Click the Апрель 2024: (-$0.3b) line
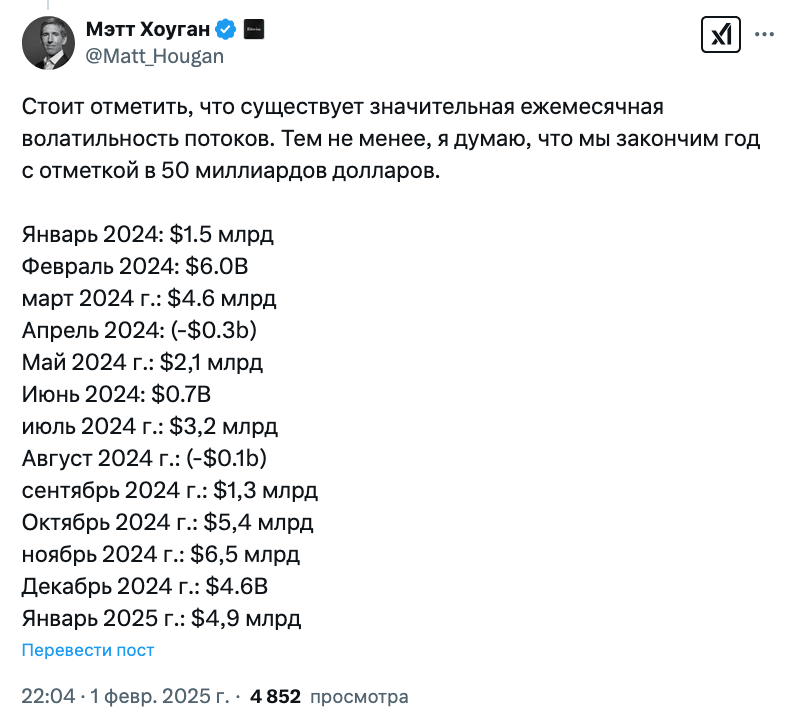Viewport: 797px width, 725px height. (x=139, y=331)
